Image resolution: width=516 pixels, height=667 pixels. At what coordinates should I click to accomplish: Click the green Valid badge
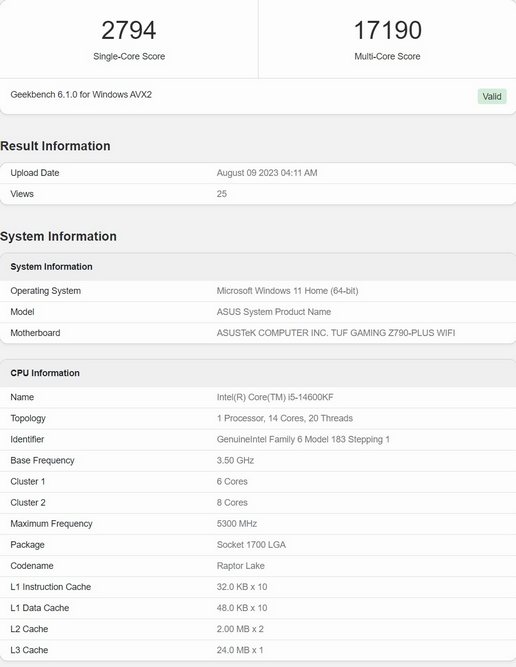[x=492, y=97]
